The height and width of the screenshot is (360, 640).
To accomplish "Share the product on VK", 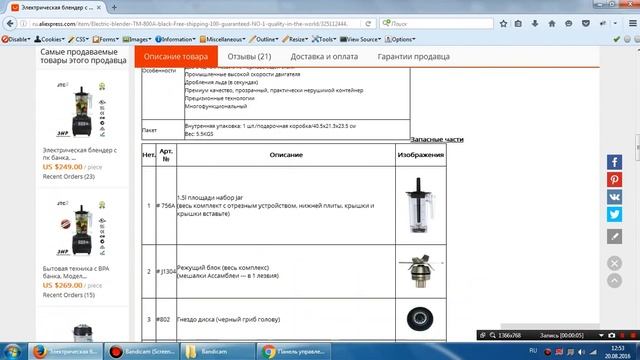I will (614, 197).
